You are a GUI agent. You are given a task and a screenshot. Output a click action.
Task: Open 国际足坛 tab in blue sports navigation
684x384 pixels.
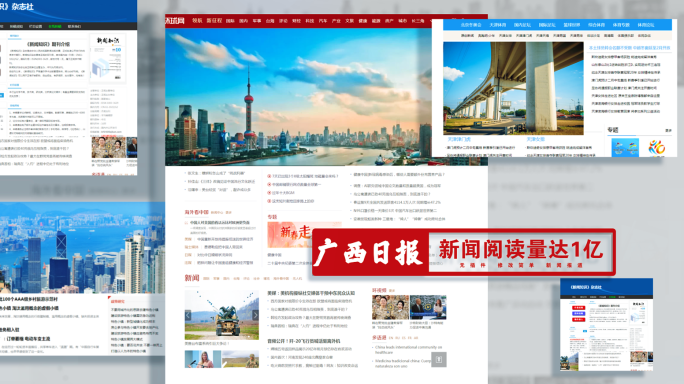point(547,25)
